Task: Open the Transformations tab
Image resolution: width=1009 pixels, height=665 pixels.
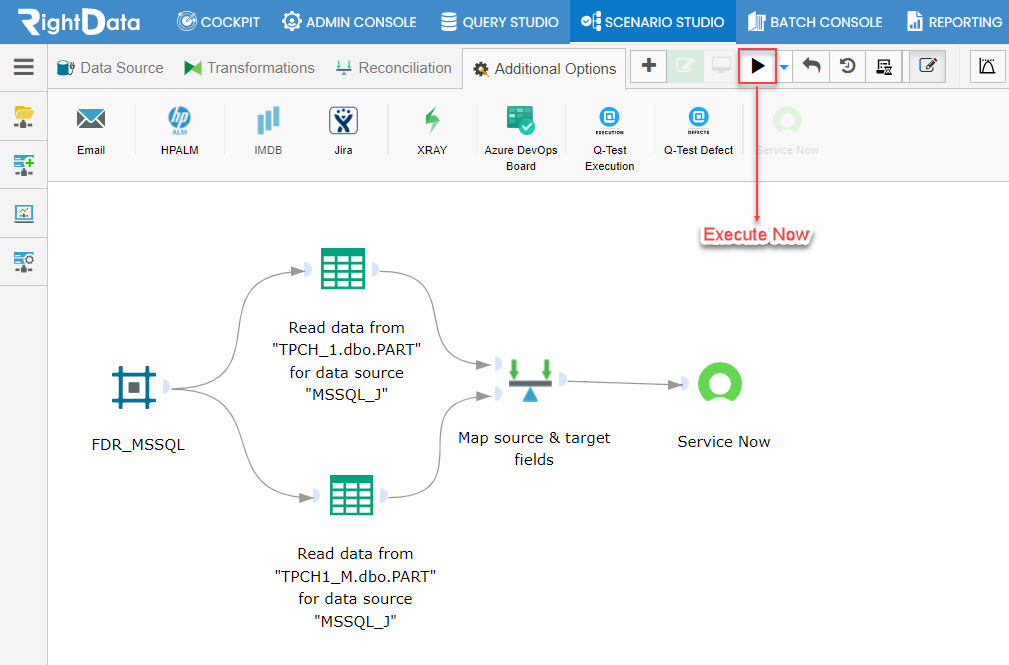Action: click(249, 68)
